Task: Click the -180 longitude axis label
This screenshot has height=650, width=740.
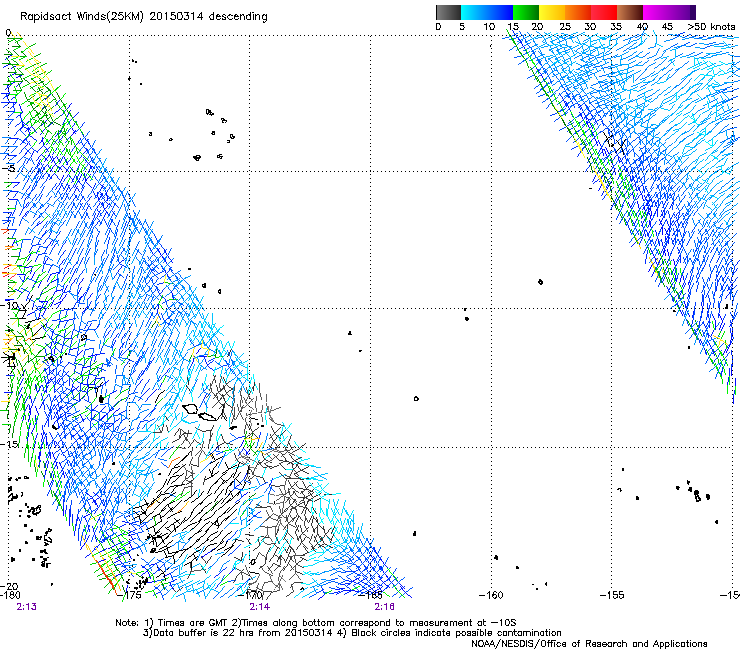Action: point(10,595)
